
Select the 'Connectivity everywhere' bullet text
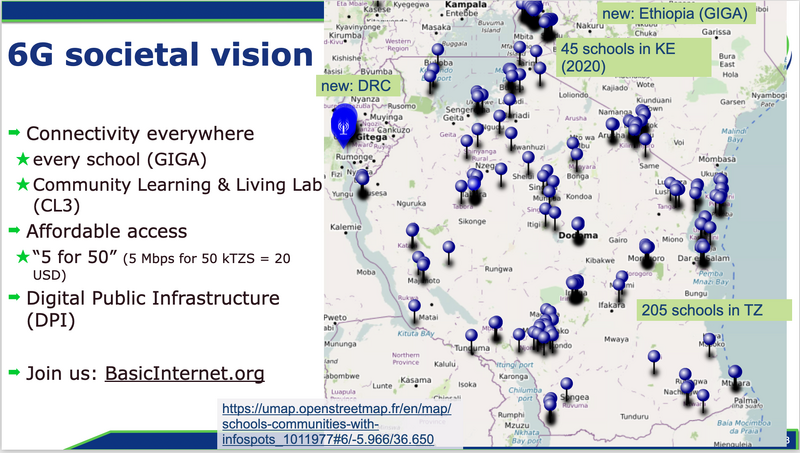140,134
